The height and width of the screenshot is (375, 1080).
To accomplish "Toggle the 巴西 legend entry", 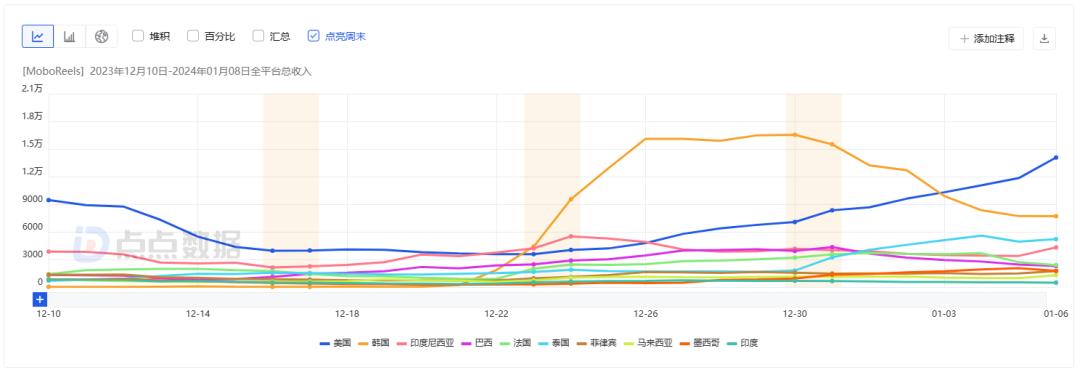I will pyautogui.click(x=477, y=343).
